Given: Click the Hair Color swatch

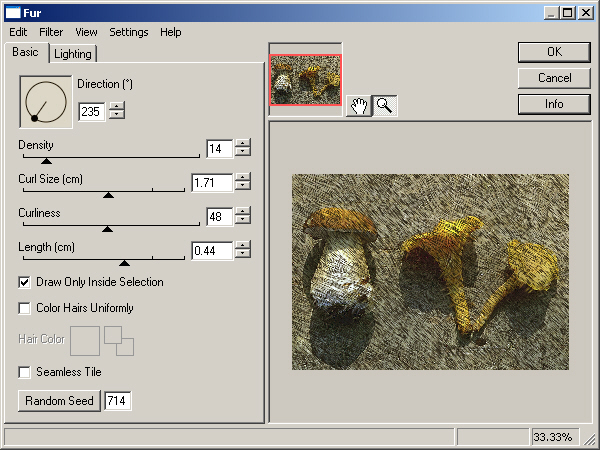Looking at the screenshot, I should [85, 341].
